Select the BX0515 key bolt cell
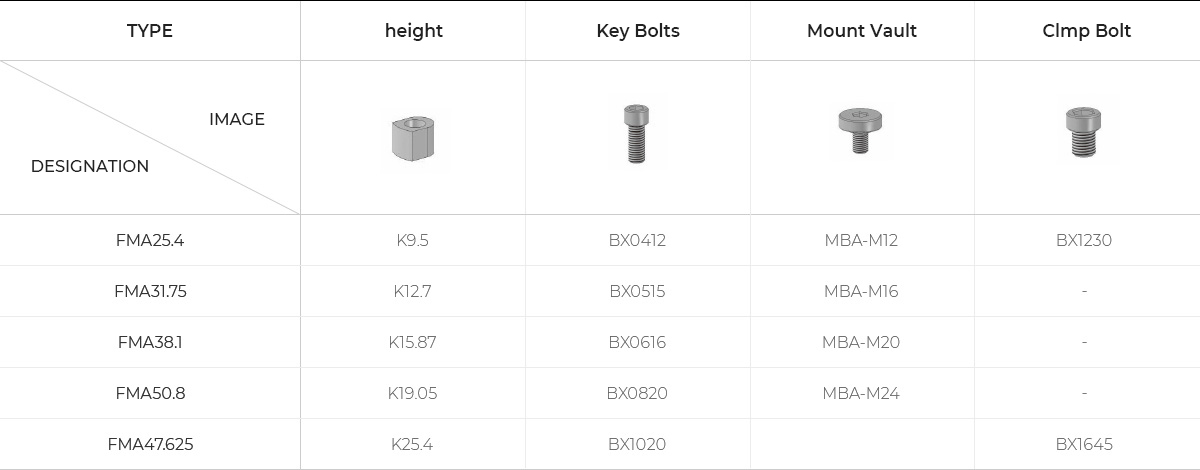 [x=637, y=291]
